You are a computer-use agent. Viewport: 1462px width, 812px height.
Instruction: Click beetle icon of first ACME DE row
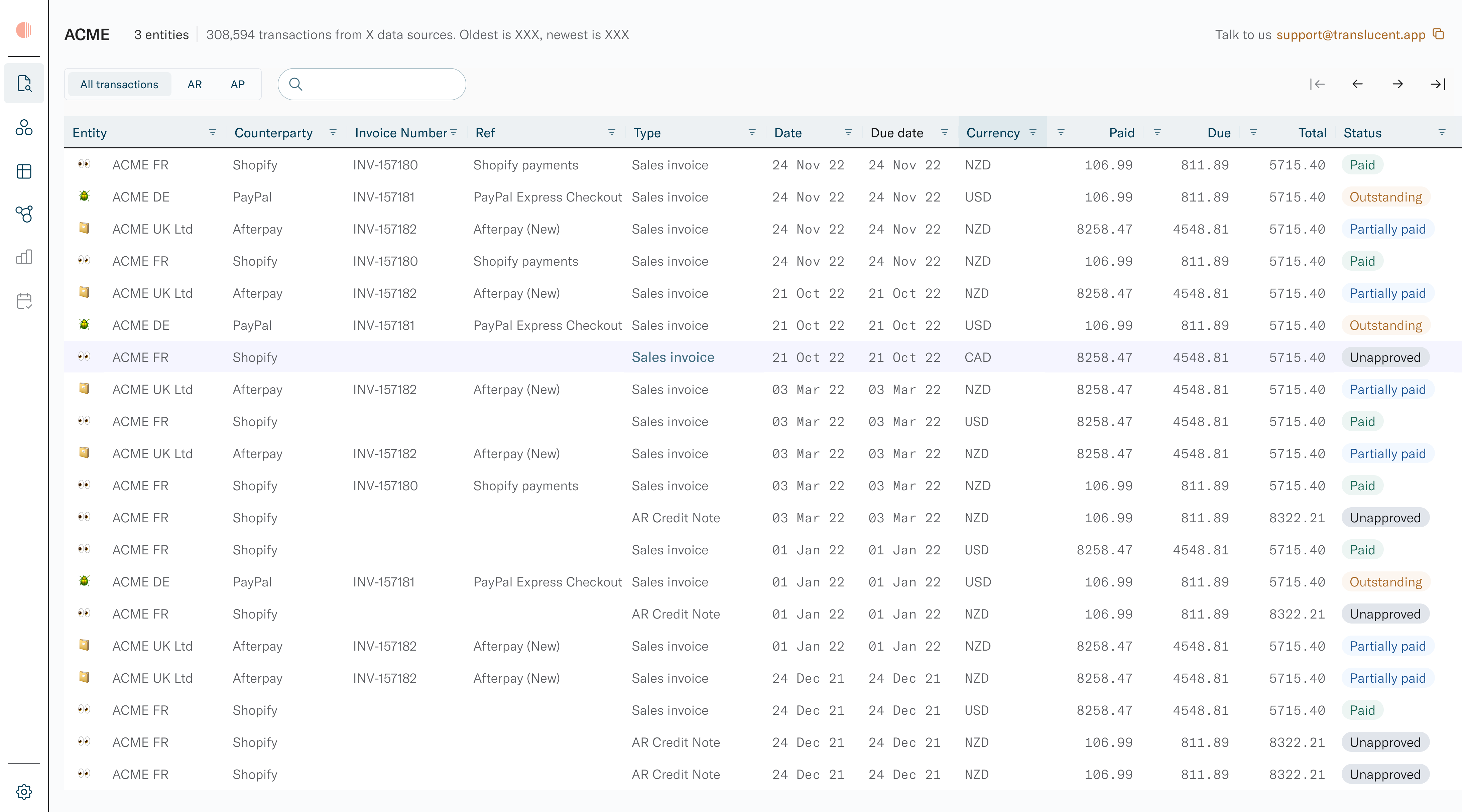coord(84,196)
